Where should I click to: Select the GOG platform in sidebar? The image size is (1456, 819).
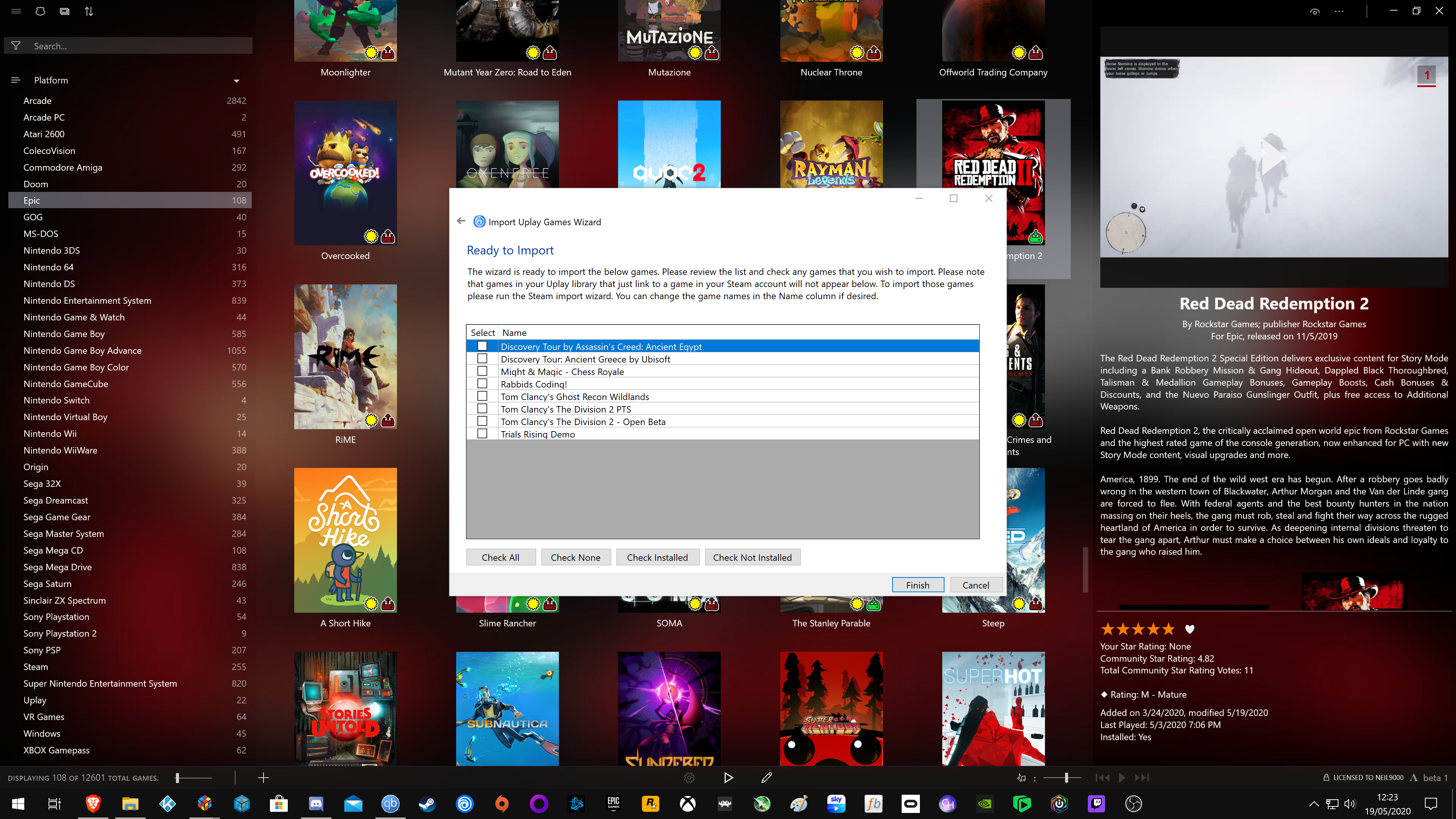pos(130,217)
